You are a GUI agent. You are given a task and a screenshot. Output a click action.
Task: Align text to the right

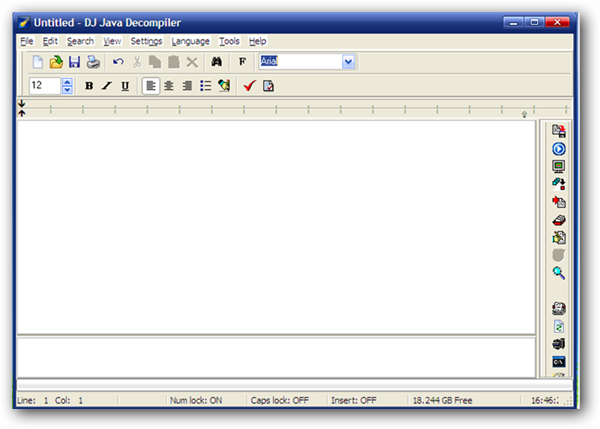pos(187,86)
